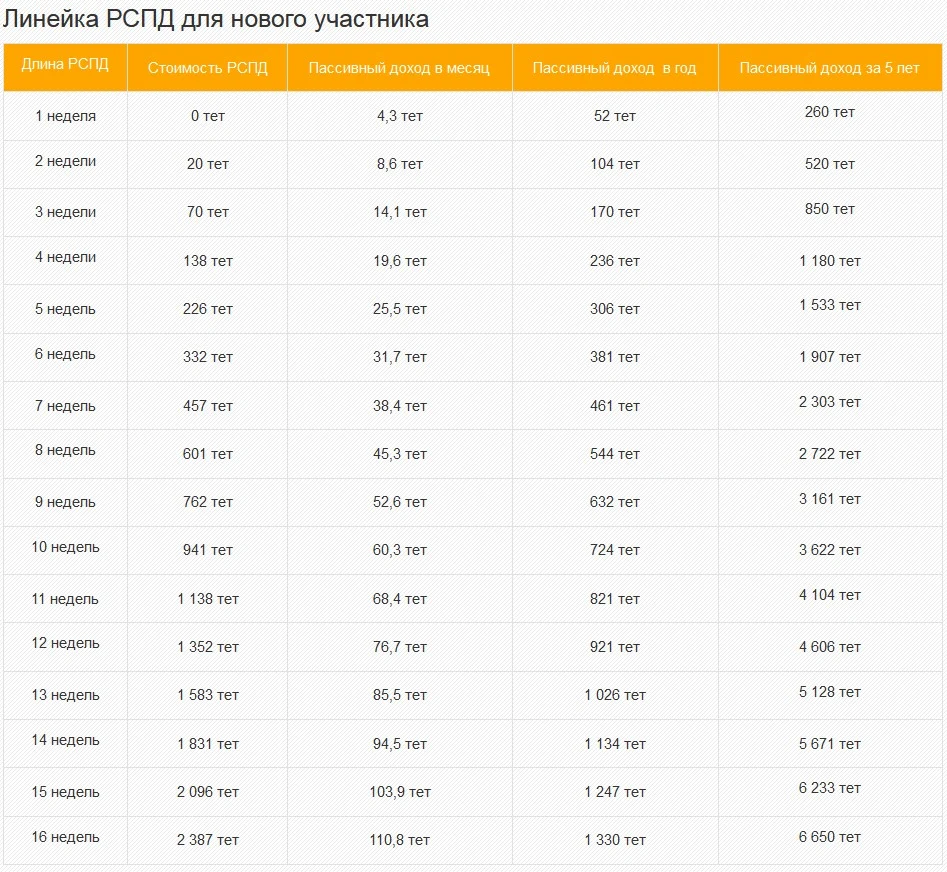Viewport: 947px width, 872px height.
Task: Click the "2 722 тет" five-year income cell
Action: click(829, 454)
